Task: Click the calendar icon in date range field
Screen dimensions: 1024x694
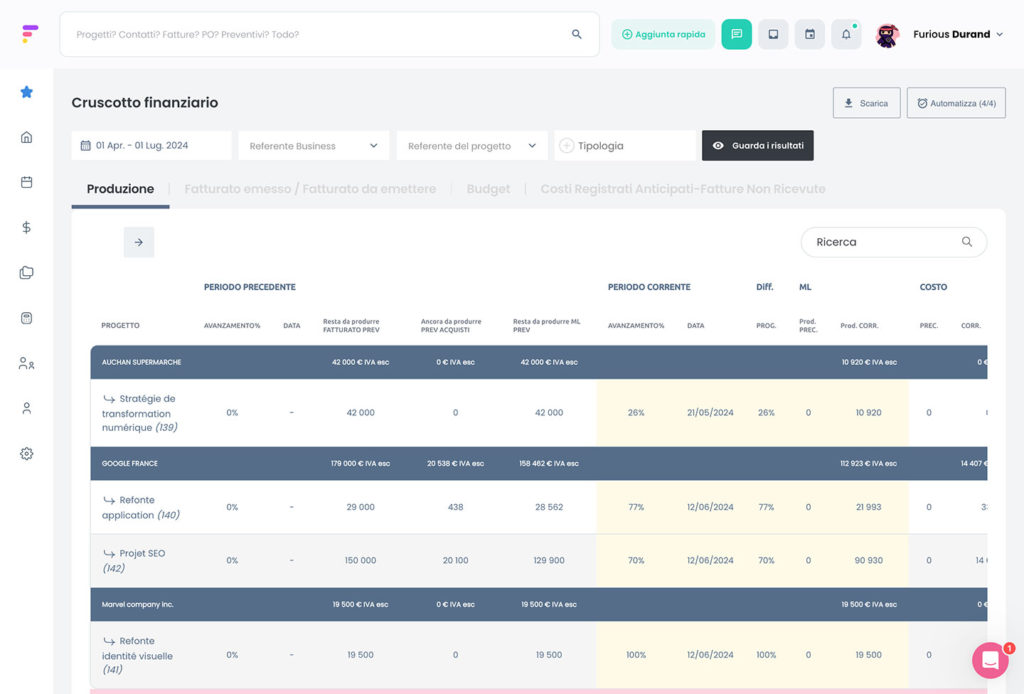Action: coord(86,146)
